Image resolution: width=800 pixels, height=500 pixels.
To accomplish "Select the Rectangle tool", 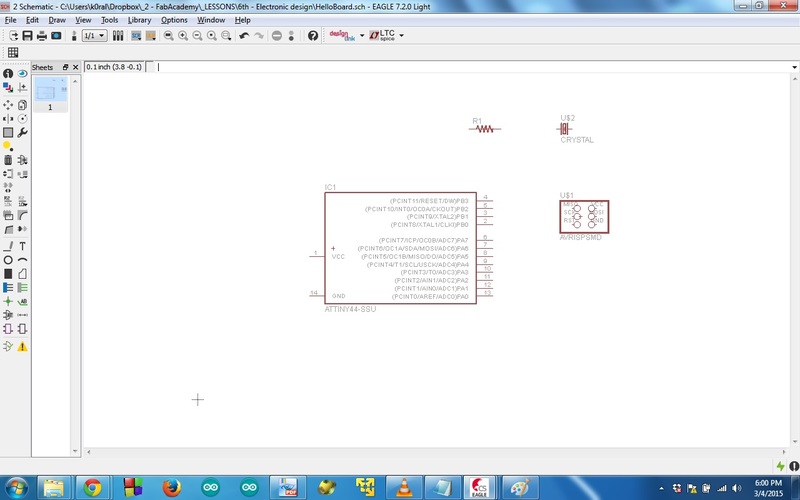I will click(8, 274).
